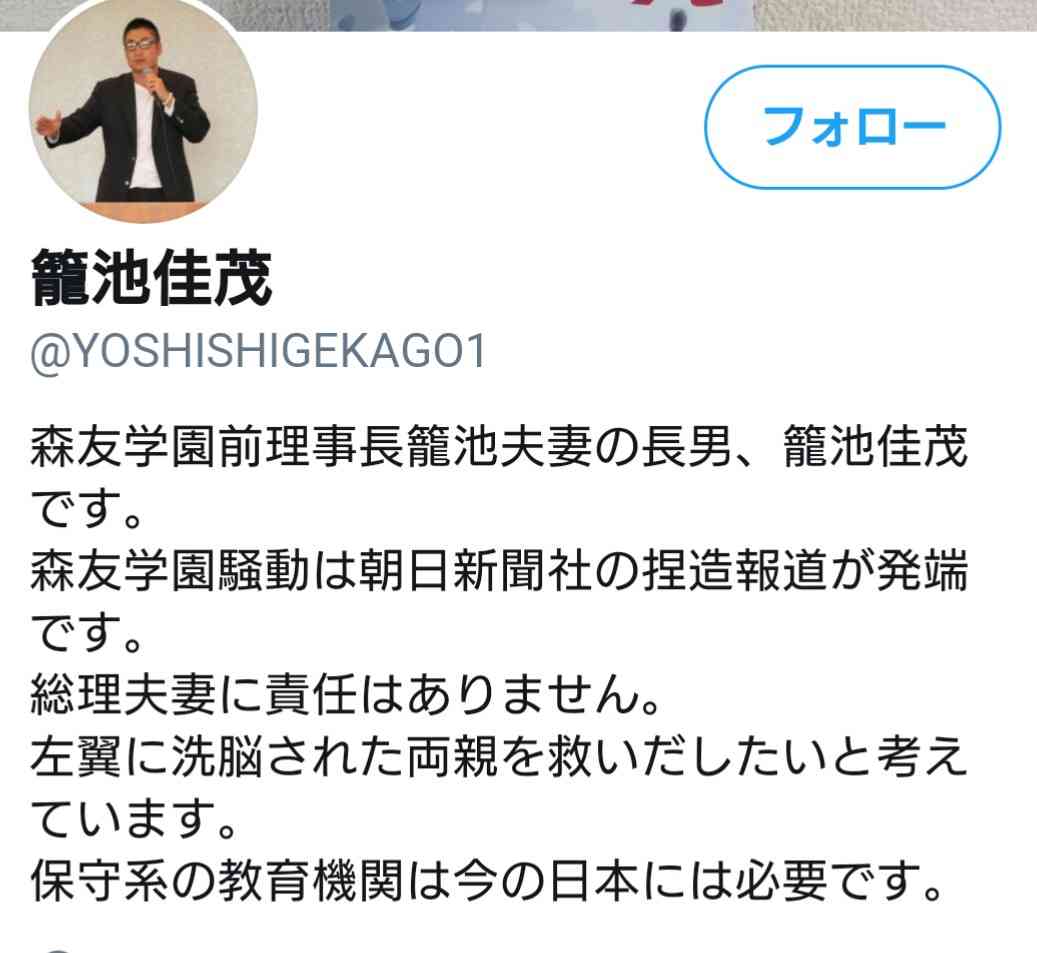Click the bio line starting 森友学園騒動は
The image size is (1037, 953).
point(499,570)
